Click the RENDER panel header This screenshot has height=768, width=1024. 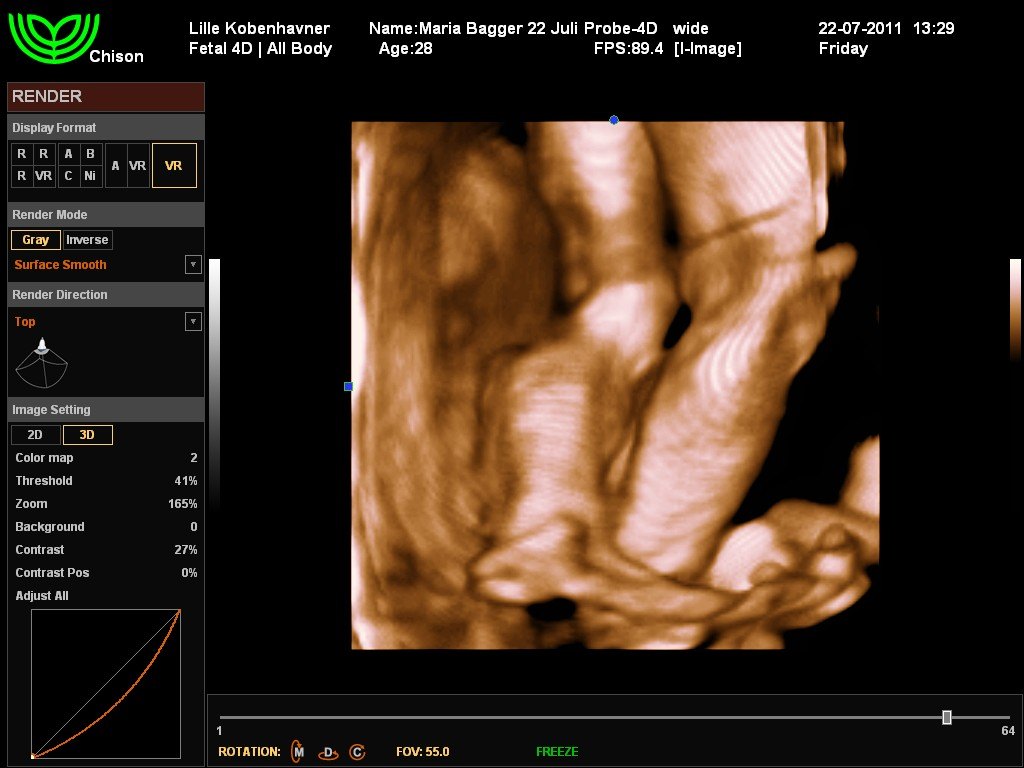pos(105,97)
